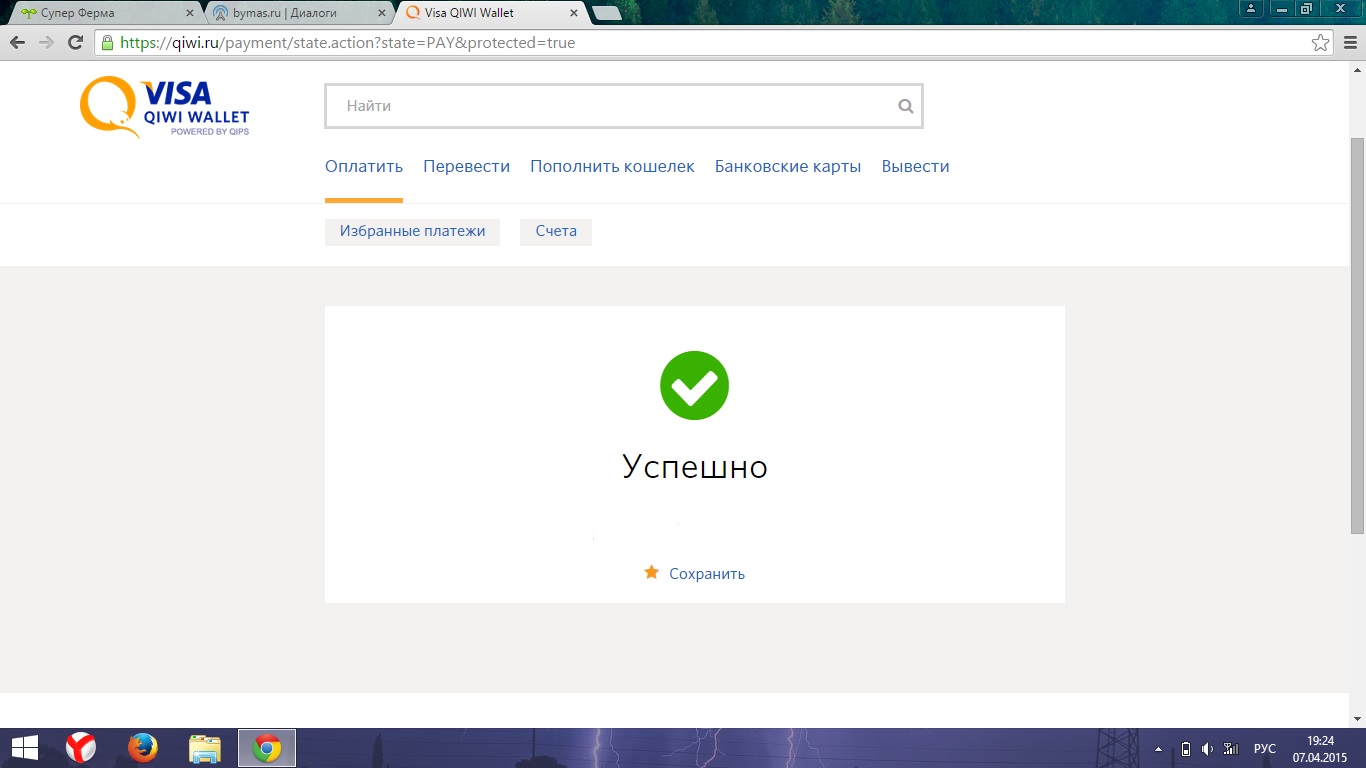The width and height of the screenshot is (1366, 768).
Task: Switch keyboard language from РУС
Action: [1264, 749]
